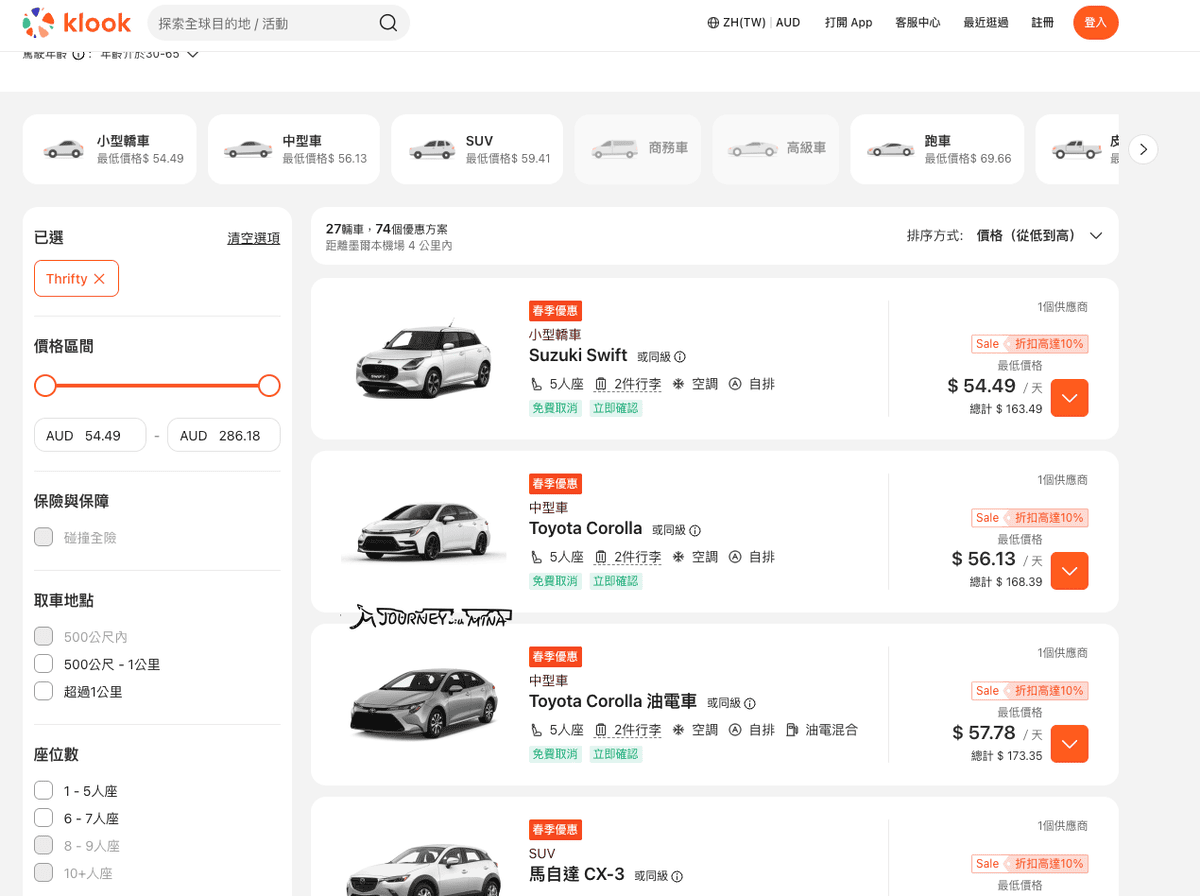Screen dimensions: 1200x896
Task: Expand the driver age dropdown chevron
Action: click(x=193, y=54)
